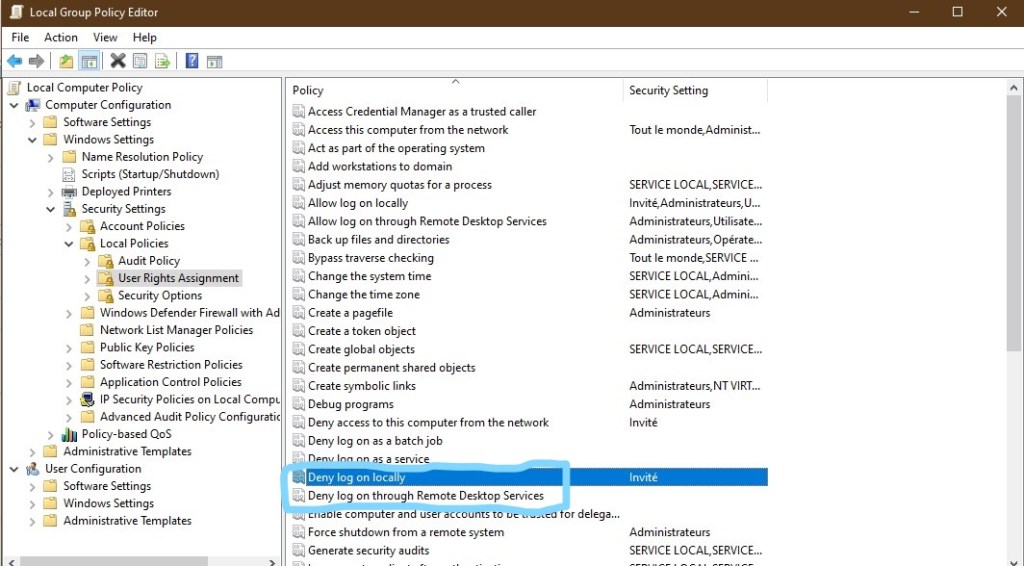Expand Administrative Templates under Computer Configuration

pyautogui.click(x=33, y=452)
